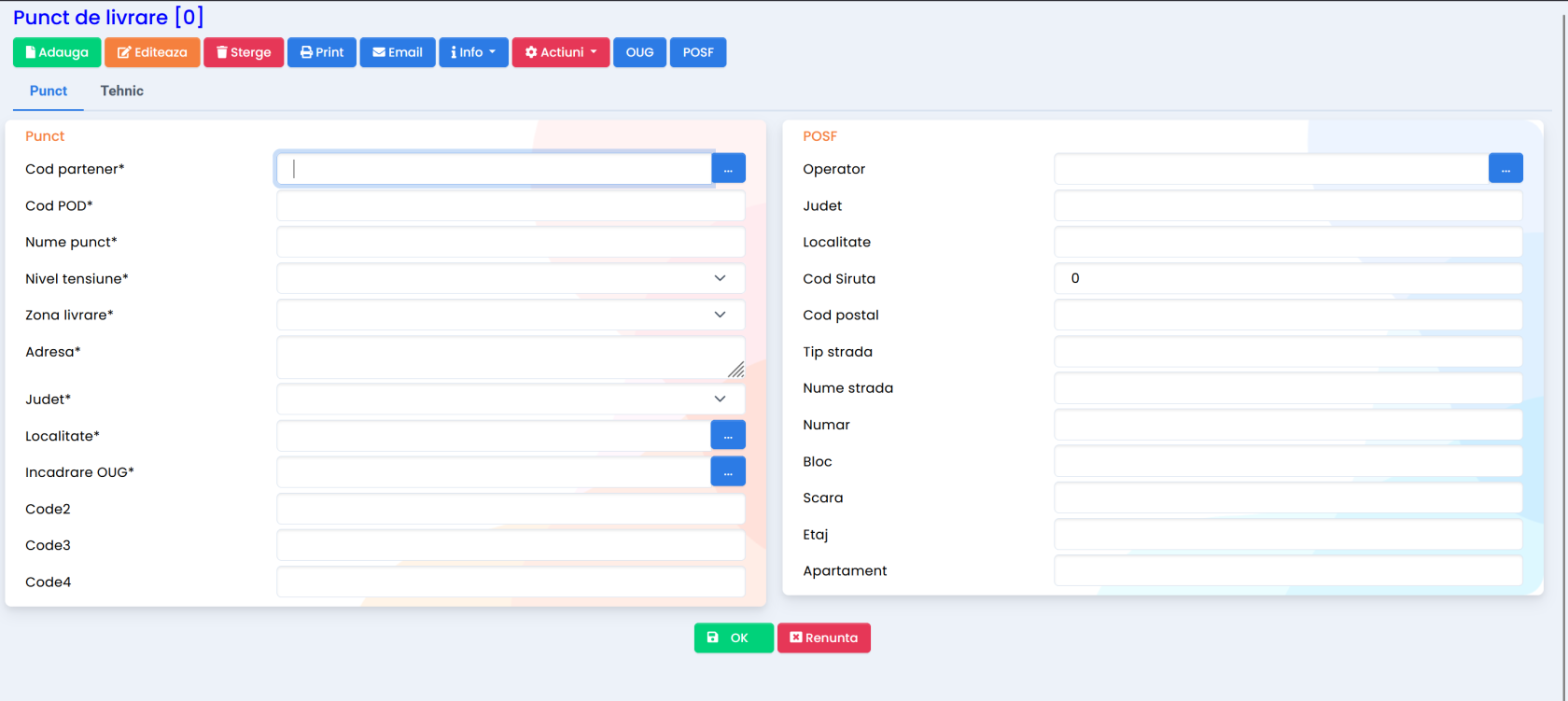Focus the Localitate field in Punct section
This screenshot has width=1568, height=701.
pos(494,435)
